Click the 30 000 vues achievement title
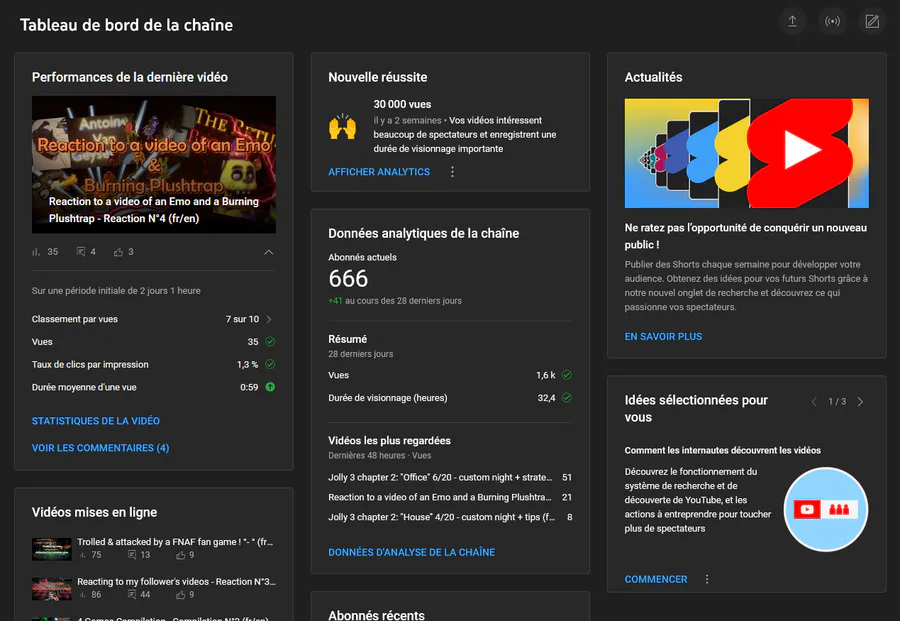The image size is (900, 621). tap(402, 104)
